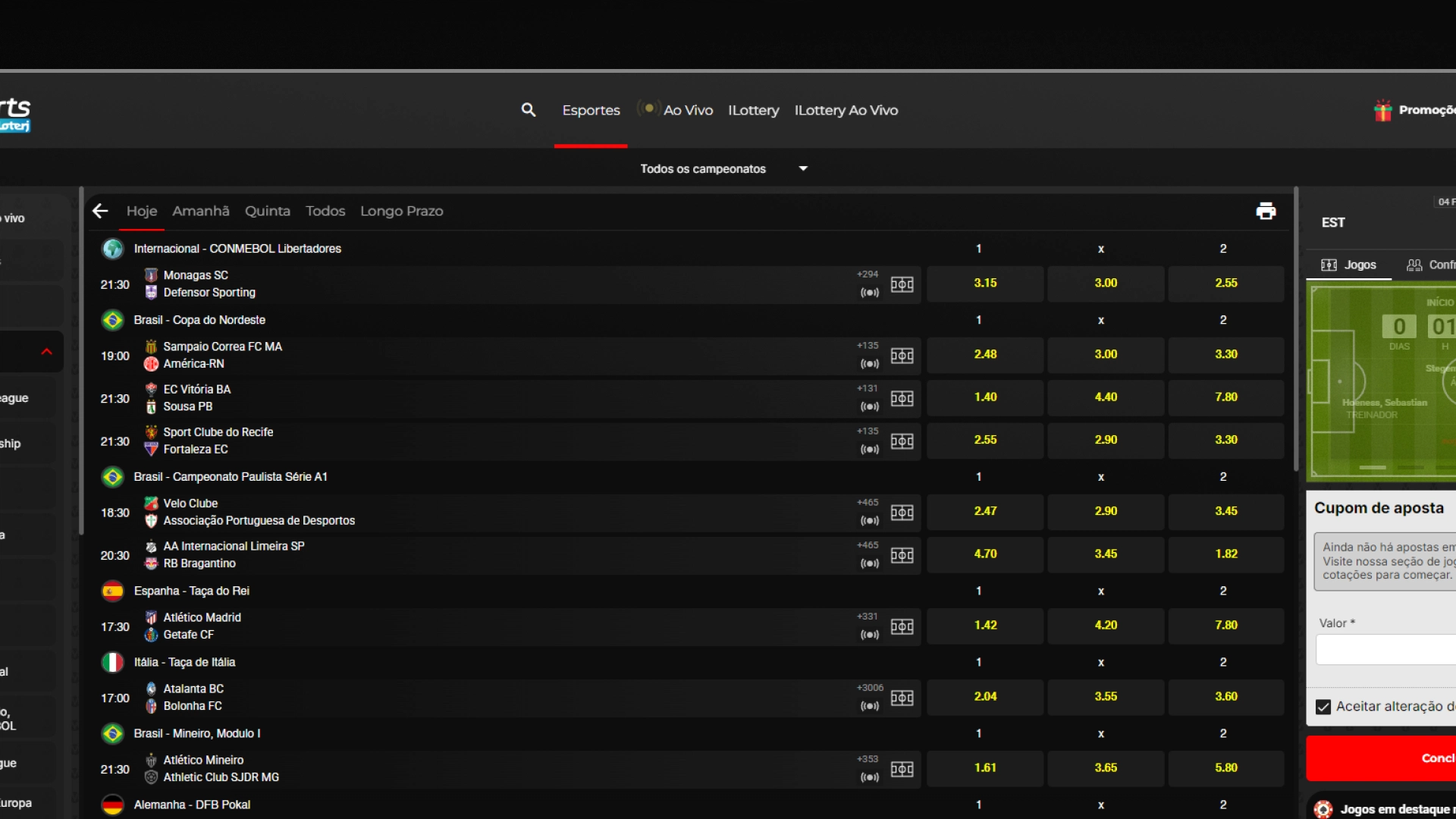Open Brasil - Campeonato Paulista Série A1 league
Image resolution: width=1456 pixels, height=819 pixels.
tap(230, 477)
